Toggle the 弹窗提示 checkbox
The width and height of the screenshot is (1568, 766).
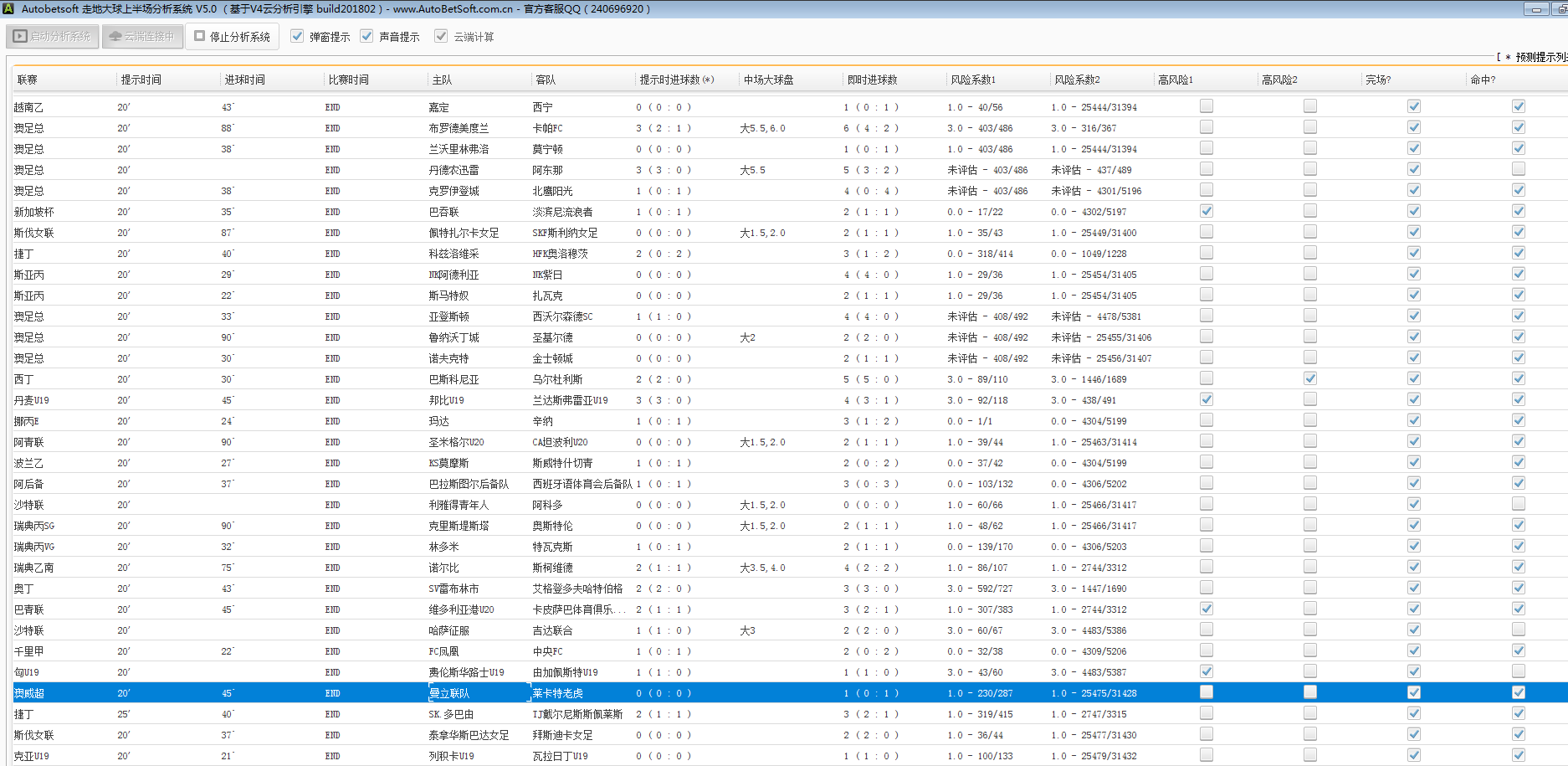point(297,36)
